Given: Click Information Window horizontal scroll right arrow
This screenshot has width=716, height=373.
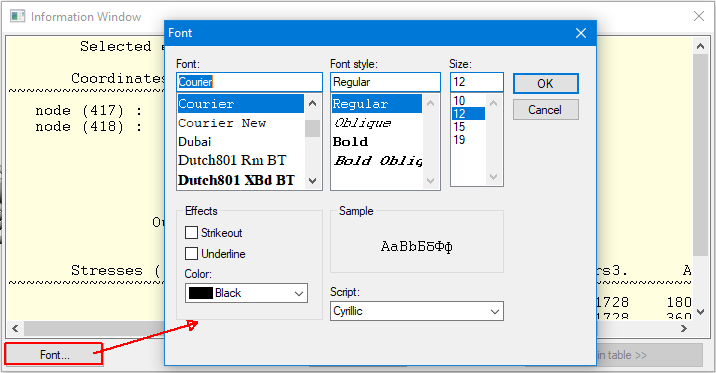Looking at the screenshot, I should click(684, 328).
